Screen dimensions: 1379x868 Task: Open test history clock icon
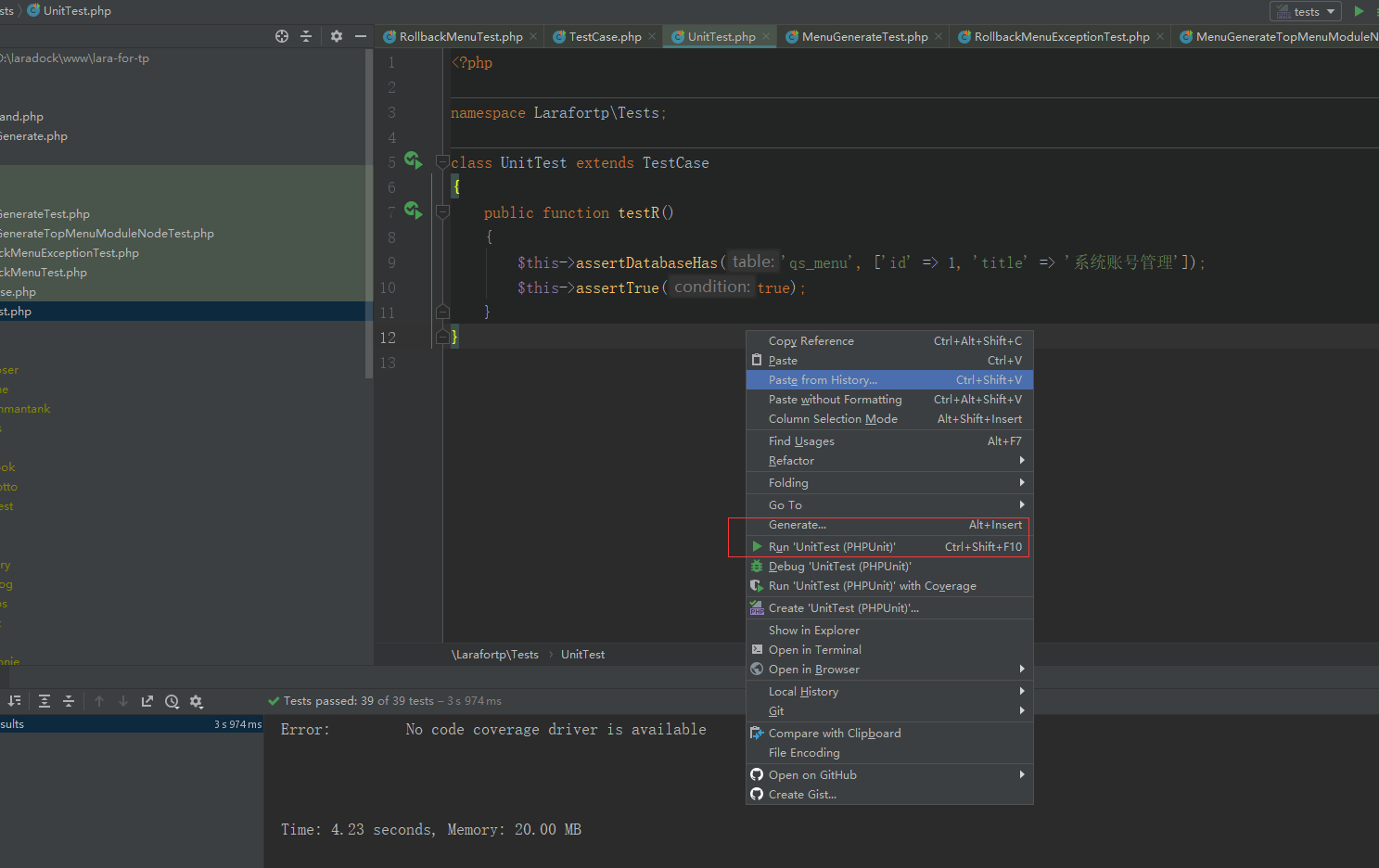pos(172,701)
